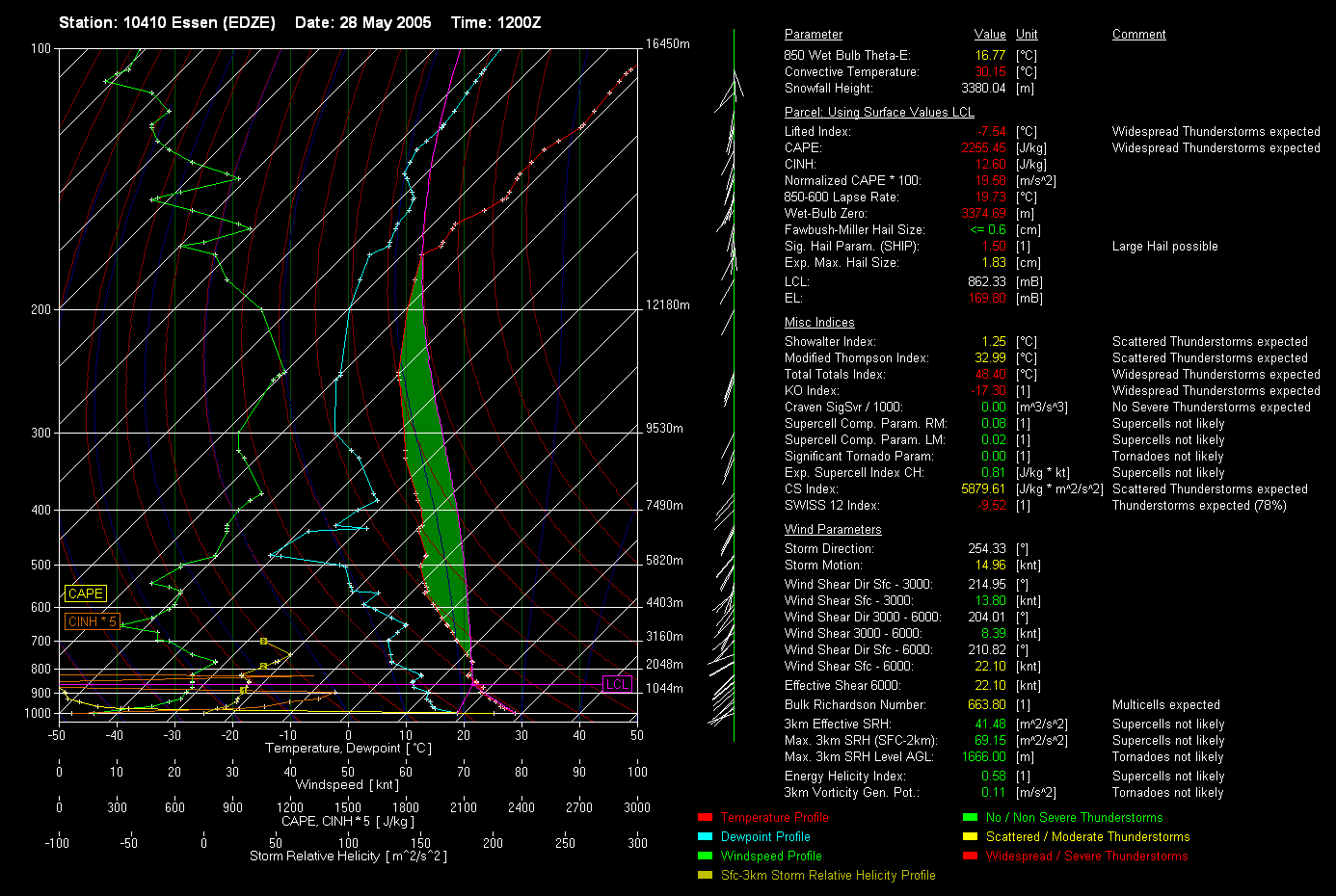This screenshot has height=896, width=1336.
Task: Click the olive Storm Relative Helicity legend swatch
Action: click(705, 875)
